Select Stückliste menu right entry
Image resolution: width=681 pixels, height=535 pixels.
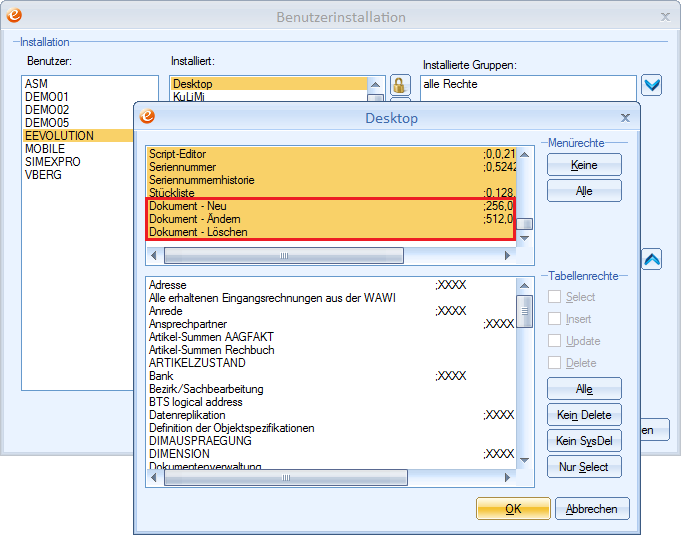(x=331, y=192)
